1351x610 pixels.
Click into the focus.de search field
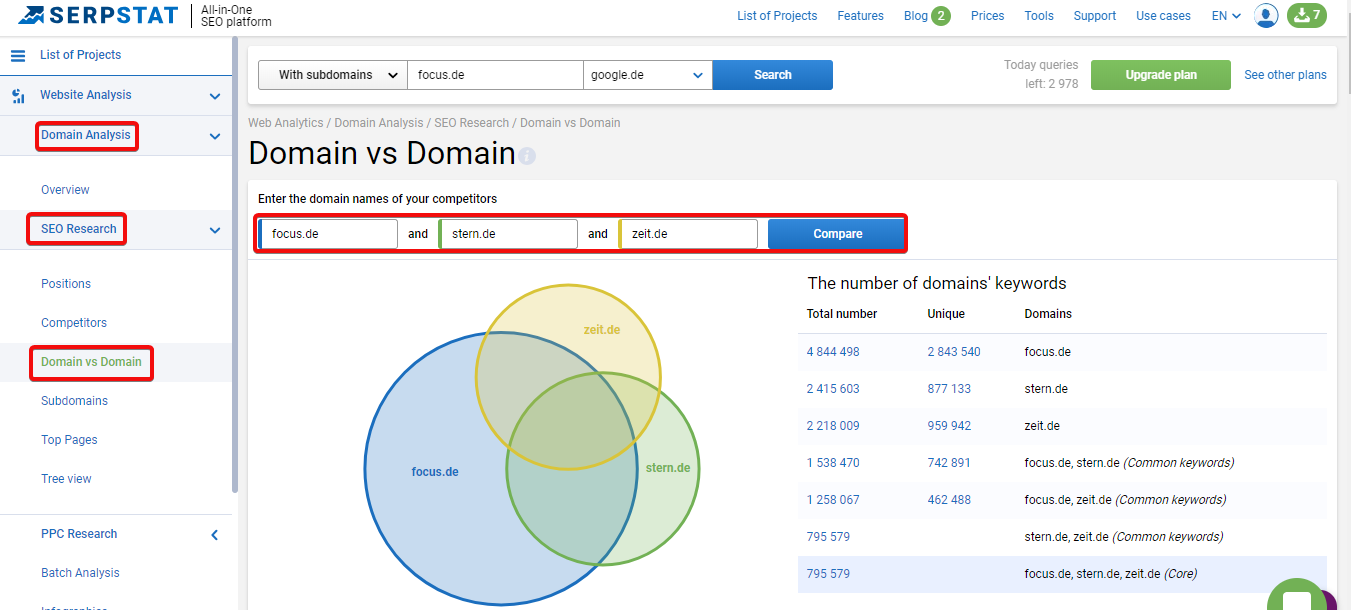tap(495, 75)
